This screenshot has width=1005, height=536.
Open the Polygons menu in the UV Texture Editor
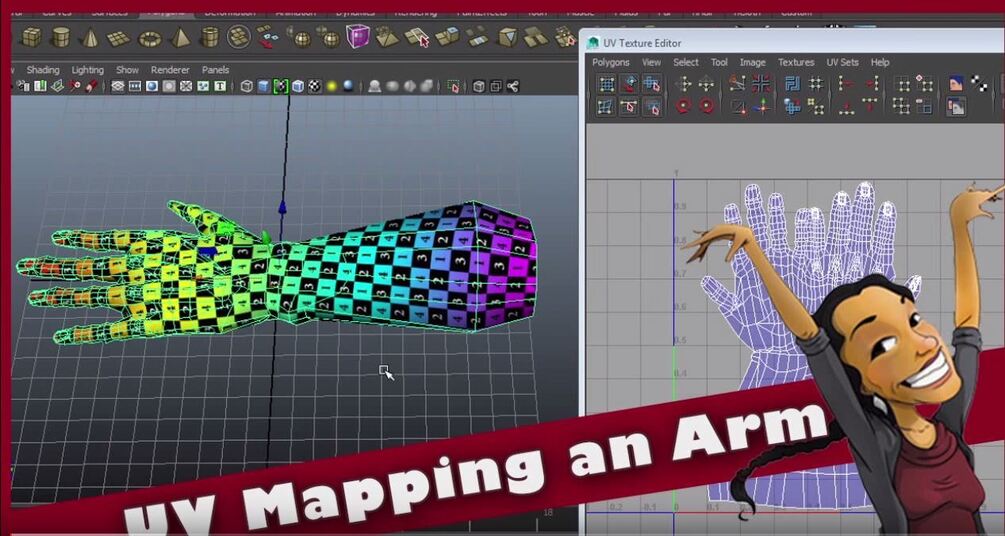pos(610,62)
